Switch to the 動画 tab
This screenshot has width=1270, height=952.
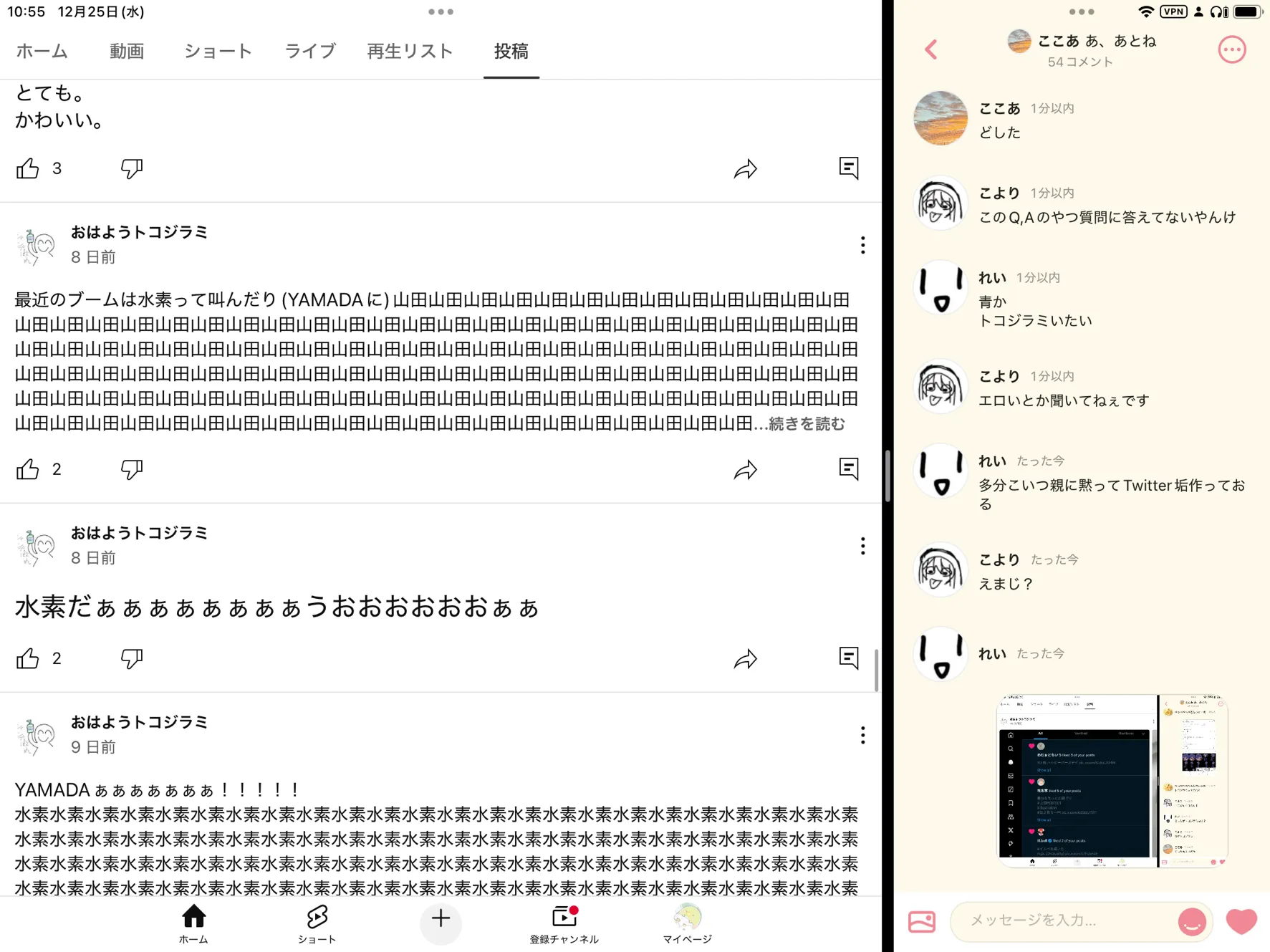coord(127,51)
